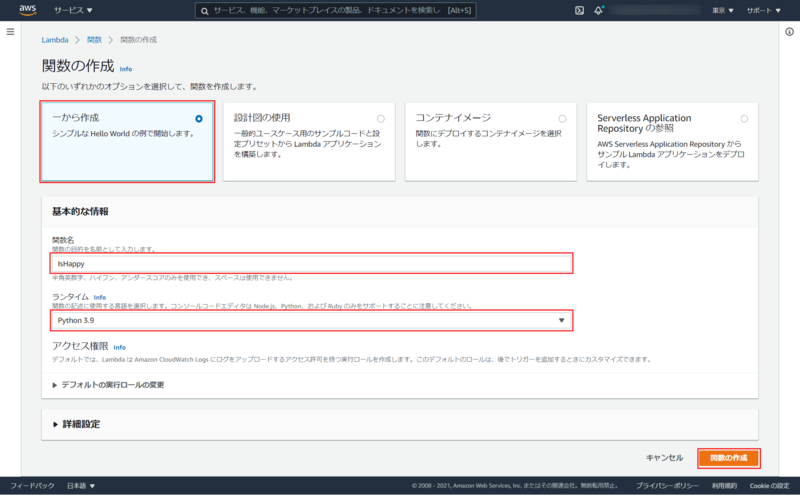Open the AWS home logo
This screenshot has height=495, width=800.
pyautogui.click(x=28, y=10)
